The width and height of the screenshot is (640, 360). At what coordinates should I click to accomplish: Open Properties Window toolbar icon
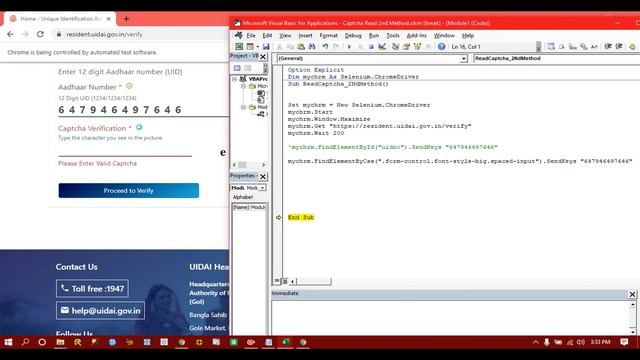click(x=407, y=47)
